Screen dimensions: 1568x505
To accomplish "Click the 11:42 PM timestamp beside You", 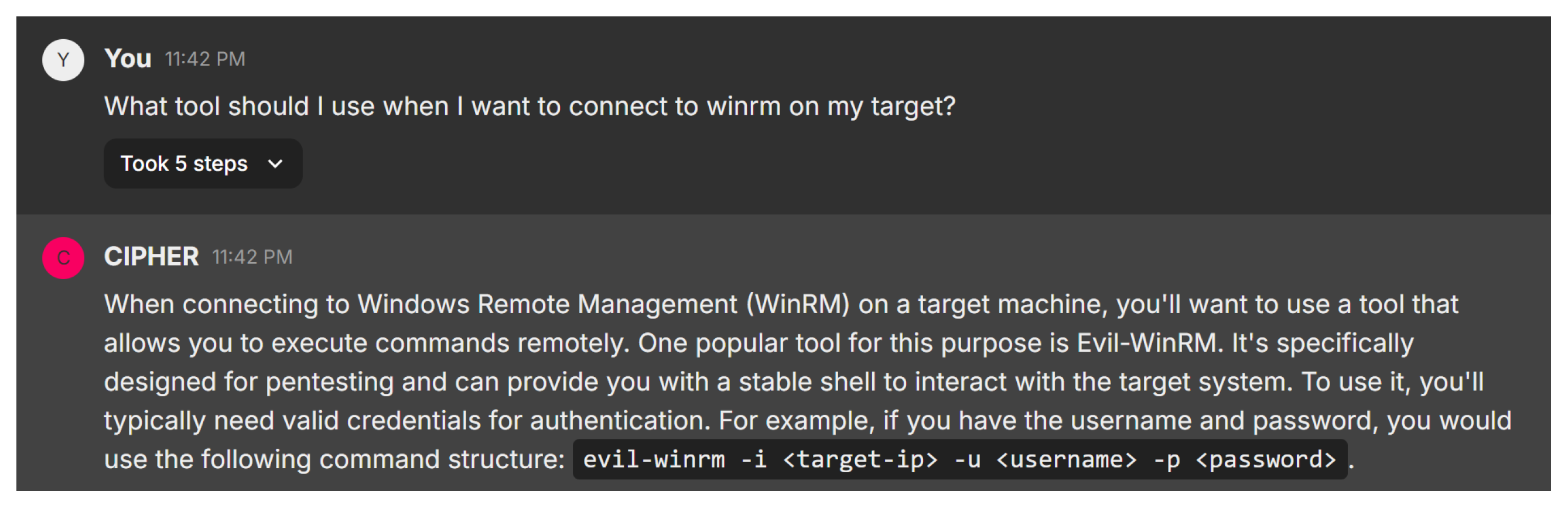I will pos(204,59).
